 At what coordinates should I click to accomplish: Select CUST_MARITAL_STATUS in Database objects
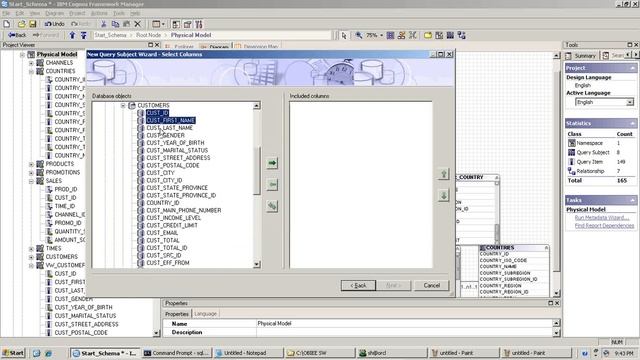pyautogui.click(x=177, y=150)
